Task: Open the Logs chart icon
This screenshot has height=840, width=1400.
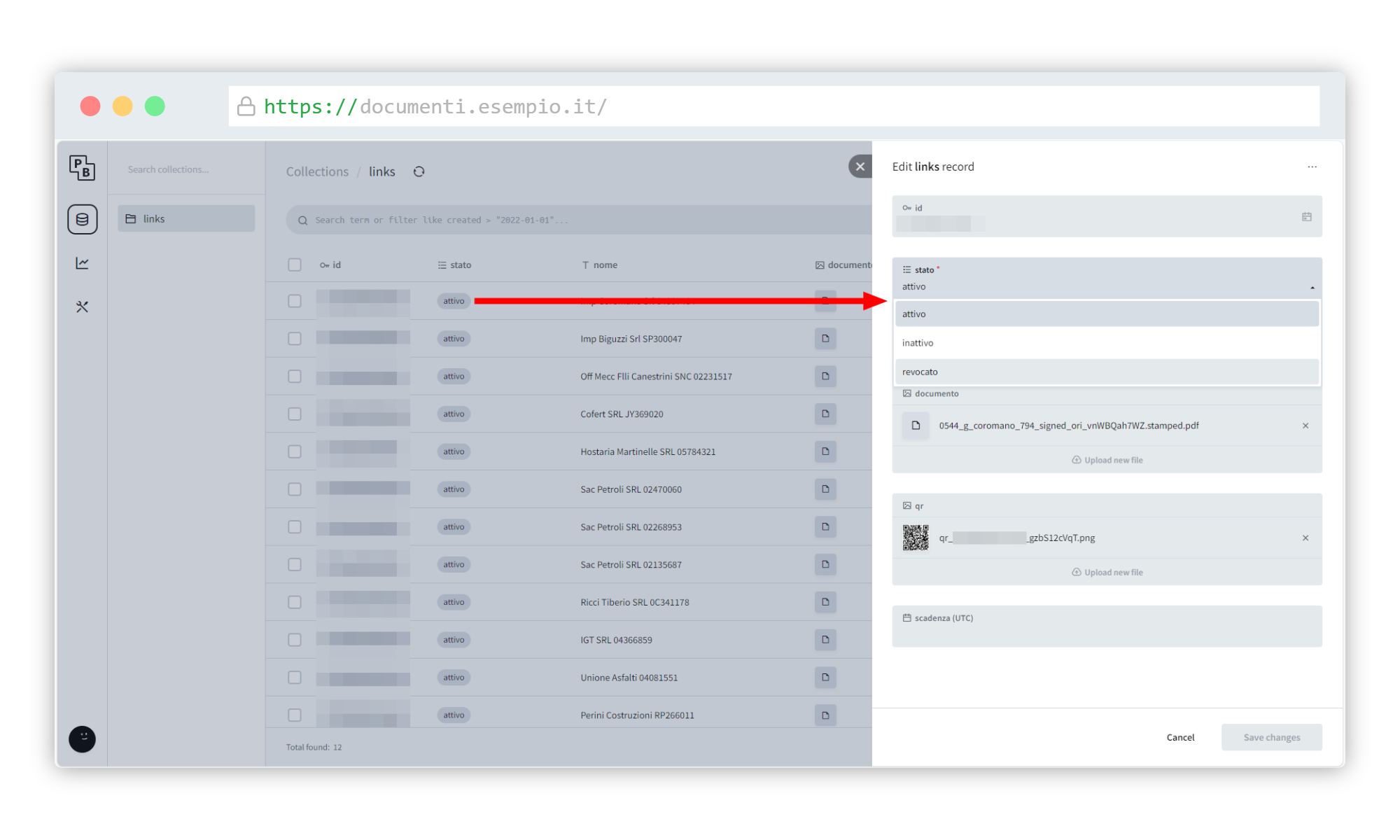Action: [82, 263]
